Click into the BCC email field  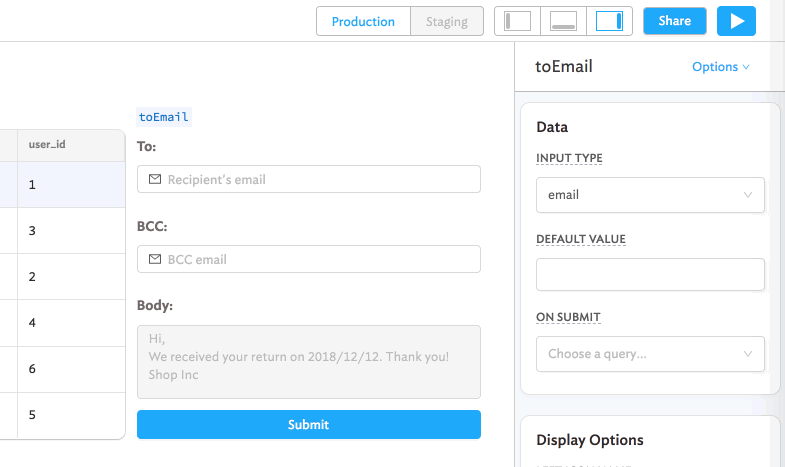pyautogui.click(x=320, y=259)
